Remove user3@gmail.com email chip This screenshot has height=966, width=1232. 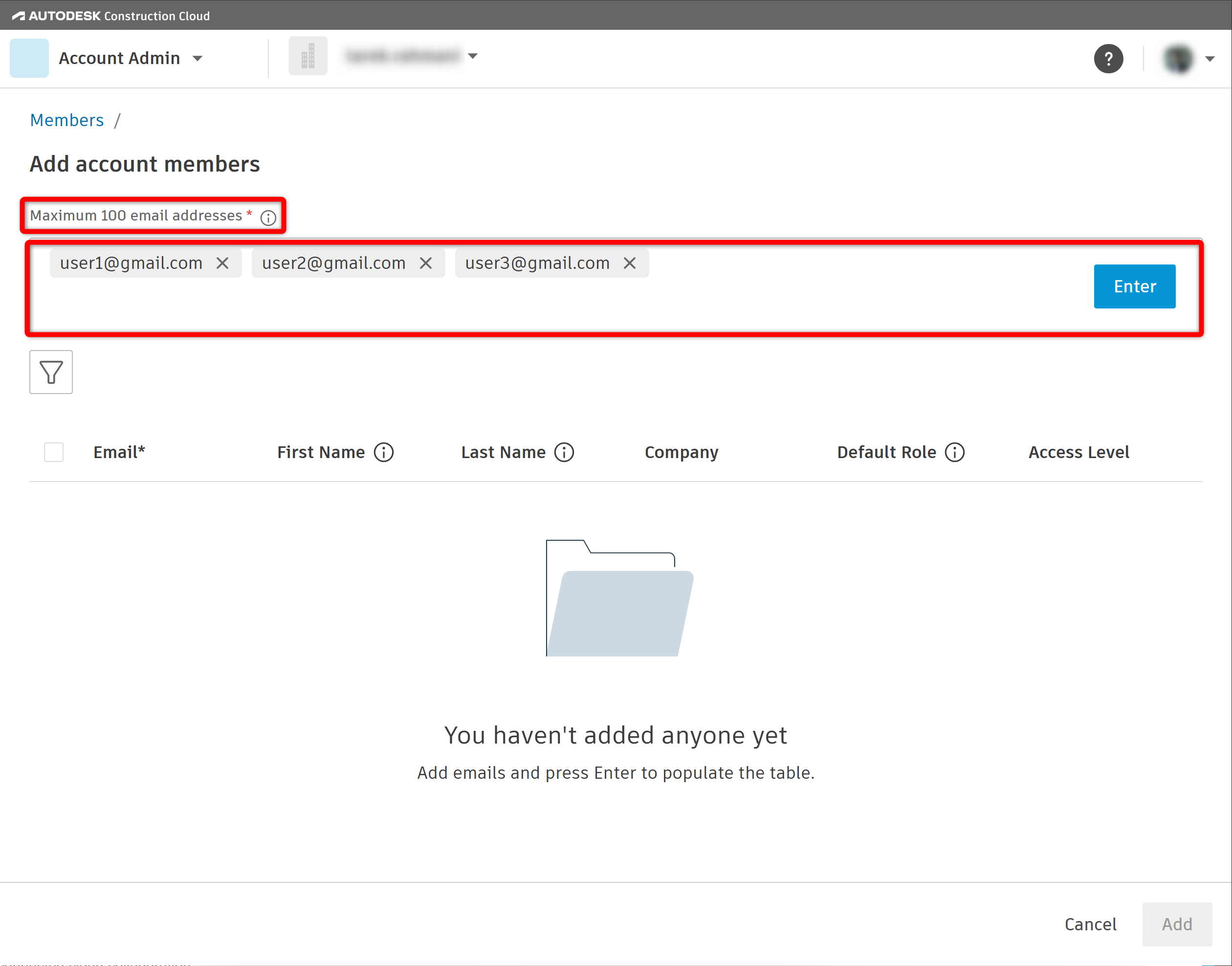pos(630,263)
